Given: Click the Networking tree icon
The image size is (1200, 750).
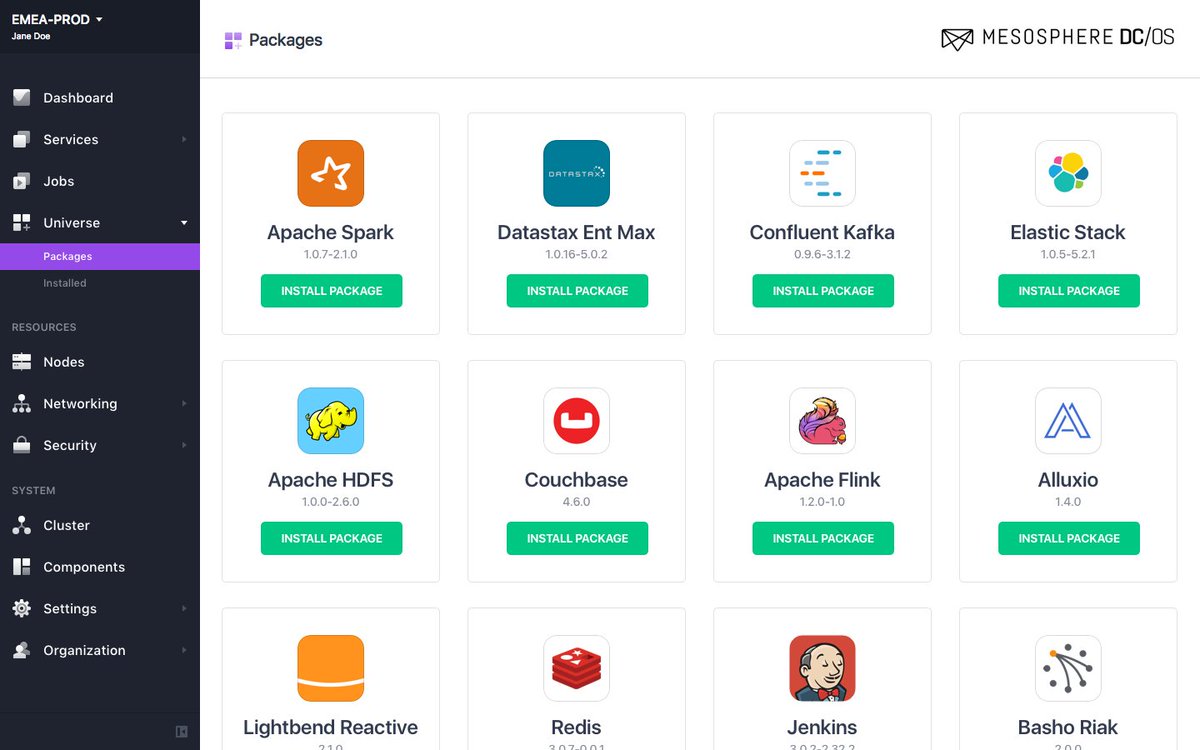Looking at the screenshot, I should click(x=22, y=404).
